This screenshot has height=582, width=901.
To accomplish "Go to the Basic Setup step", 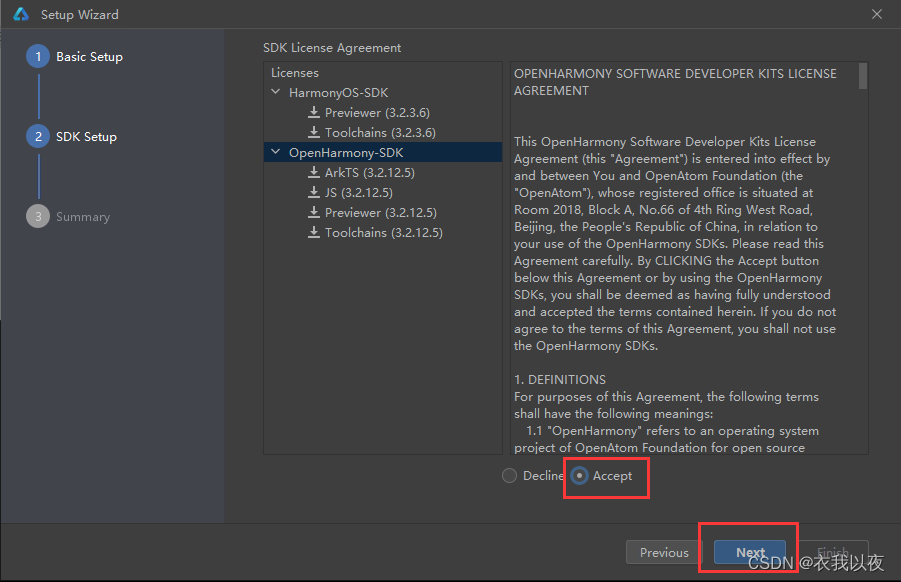I will click(x=89, y=56).
